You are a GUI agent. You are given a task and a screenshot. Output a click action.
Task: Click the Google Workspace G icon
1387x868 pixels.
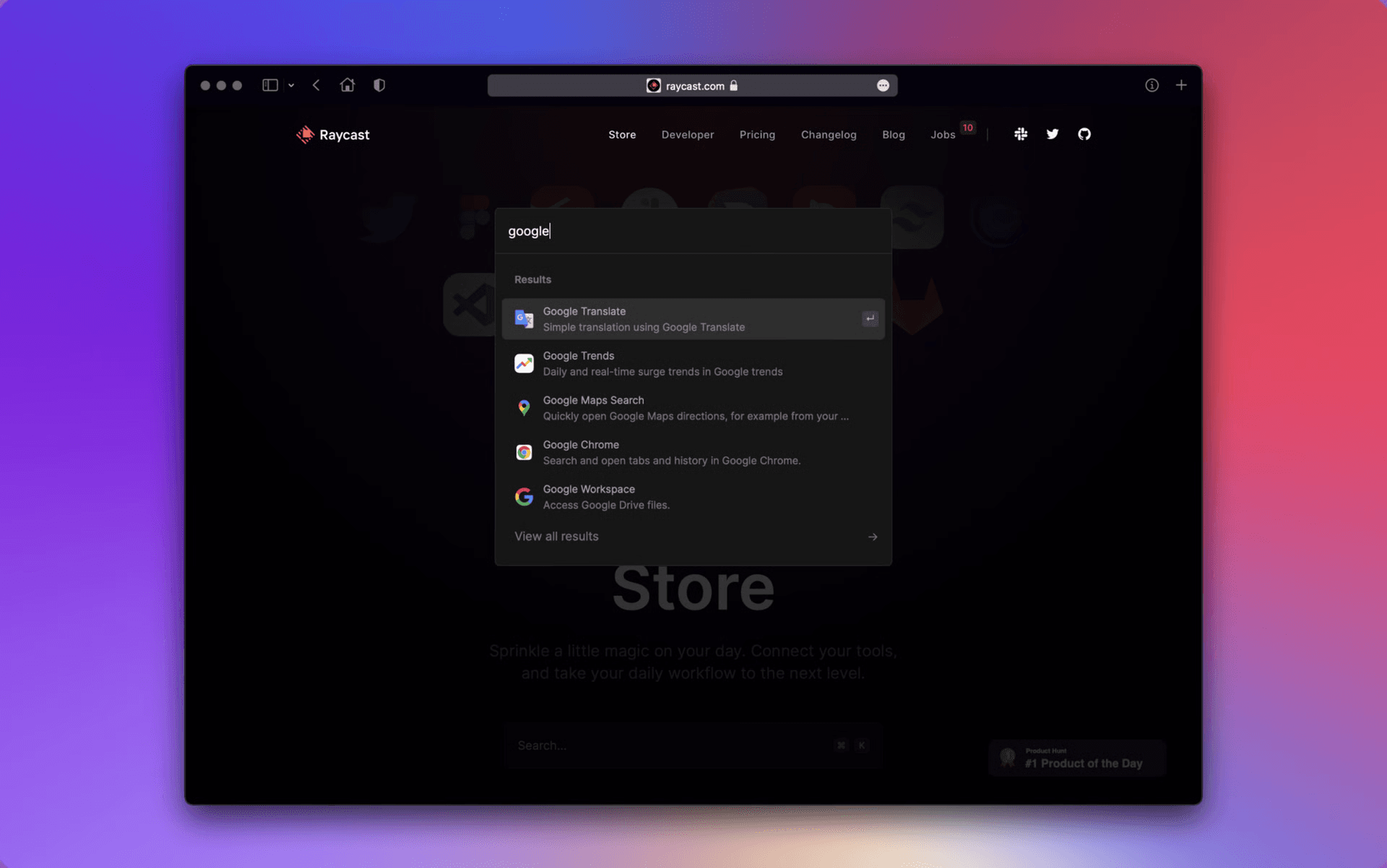pyautogui.click(x=524, y=496)
